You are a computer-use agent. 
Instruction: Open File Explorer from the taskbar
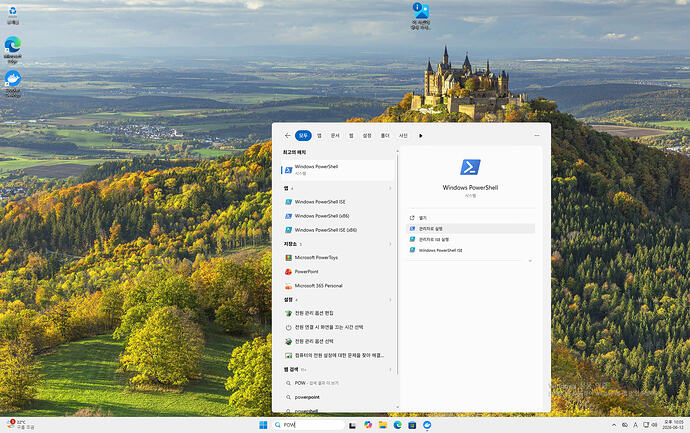pyautogui.click(x=383, y=425)
